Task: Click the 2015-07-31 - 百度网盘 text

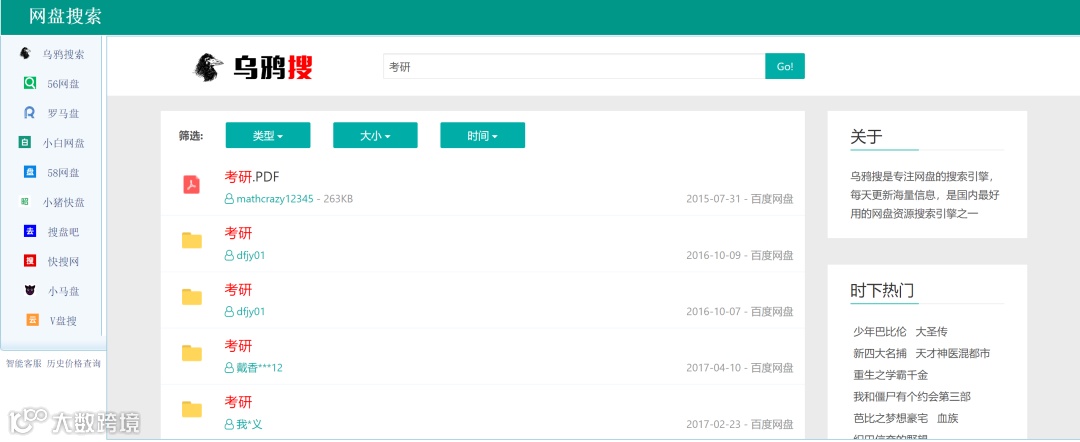Action: point(740,199)
